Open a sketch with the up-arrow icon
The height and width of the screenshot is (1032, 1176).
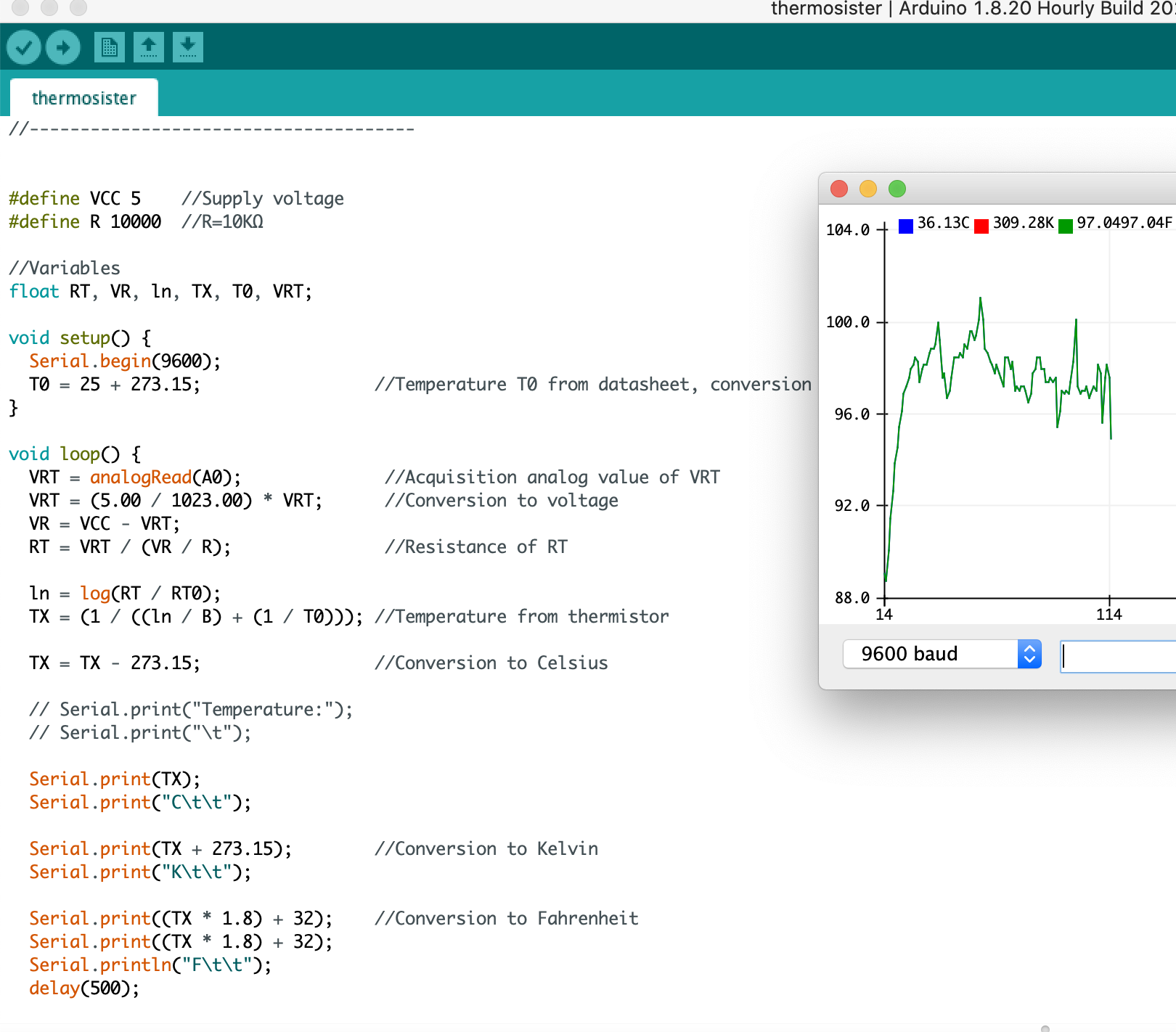click(149, 48)
